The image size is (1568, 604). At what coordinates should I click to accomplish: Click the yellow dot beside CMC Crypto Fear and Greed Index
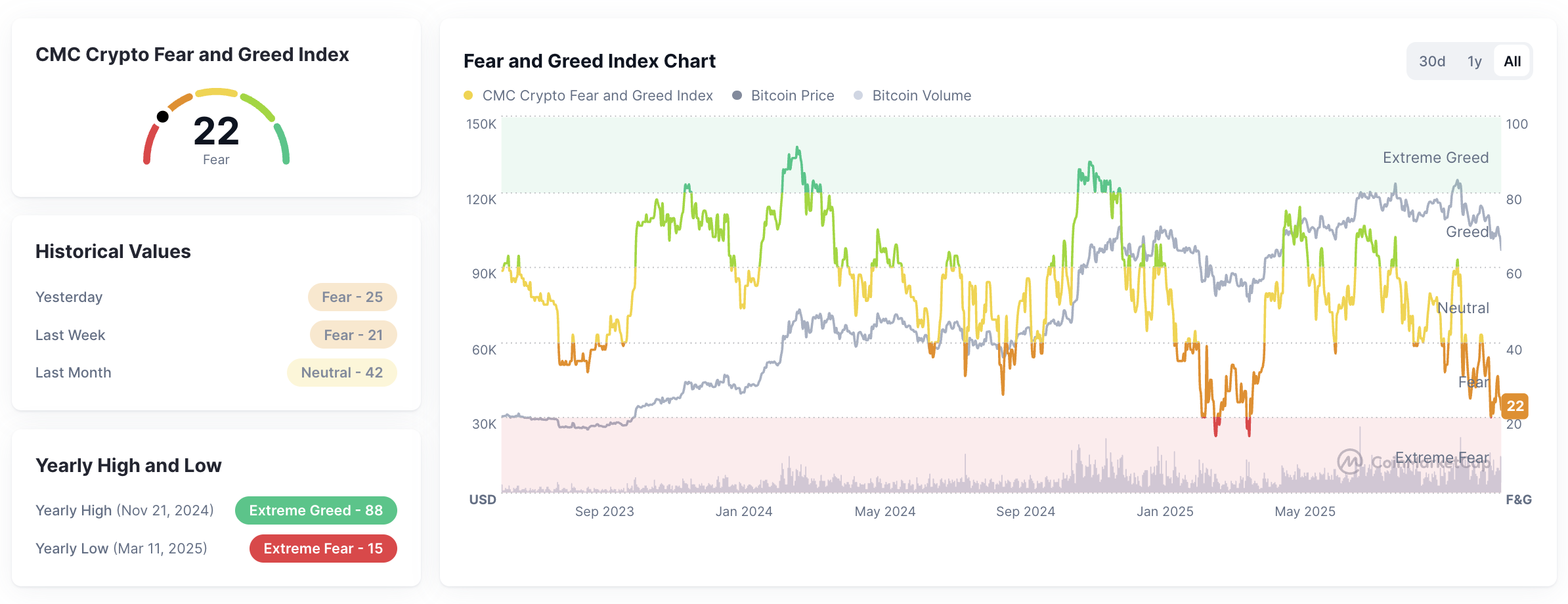point(468,95)
